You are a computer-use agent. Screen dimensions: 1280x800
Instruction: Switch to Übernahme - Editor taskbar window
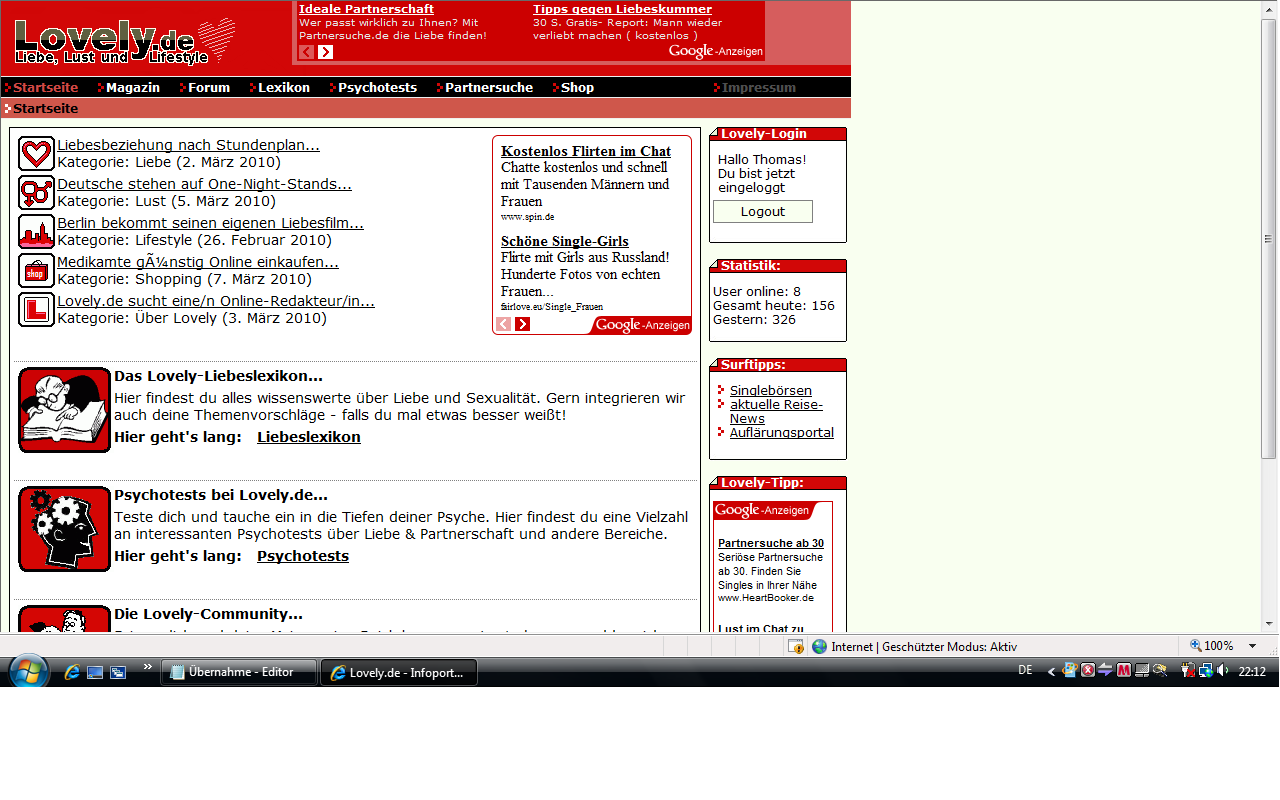click(239, 672)
